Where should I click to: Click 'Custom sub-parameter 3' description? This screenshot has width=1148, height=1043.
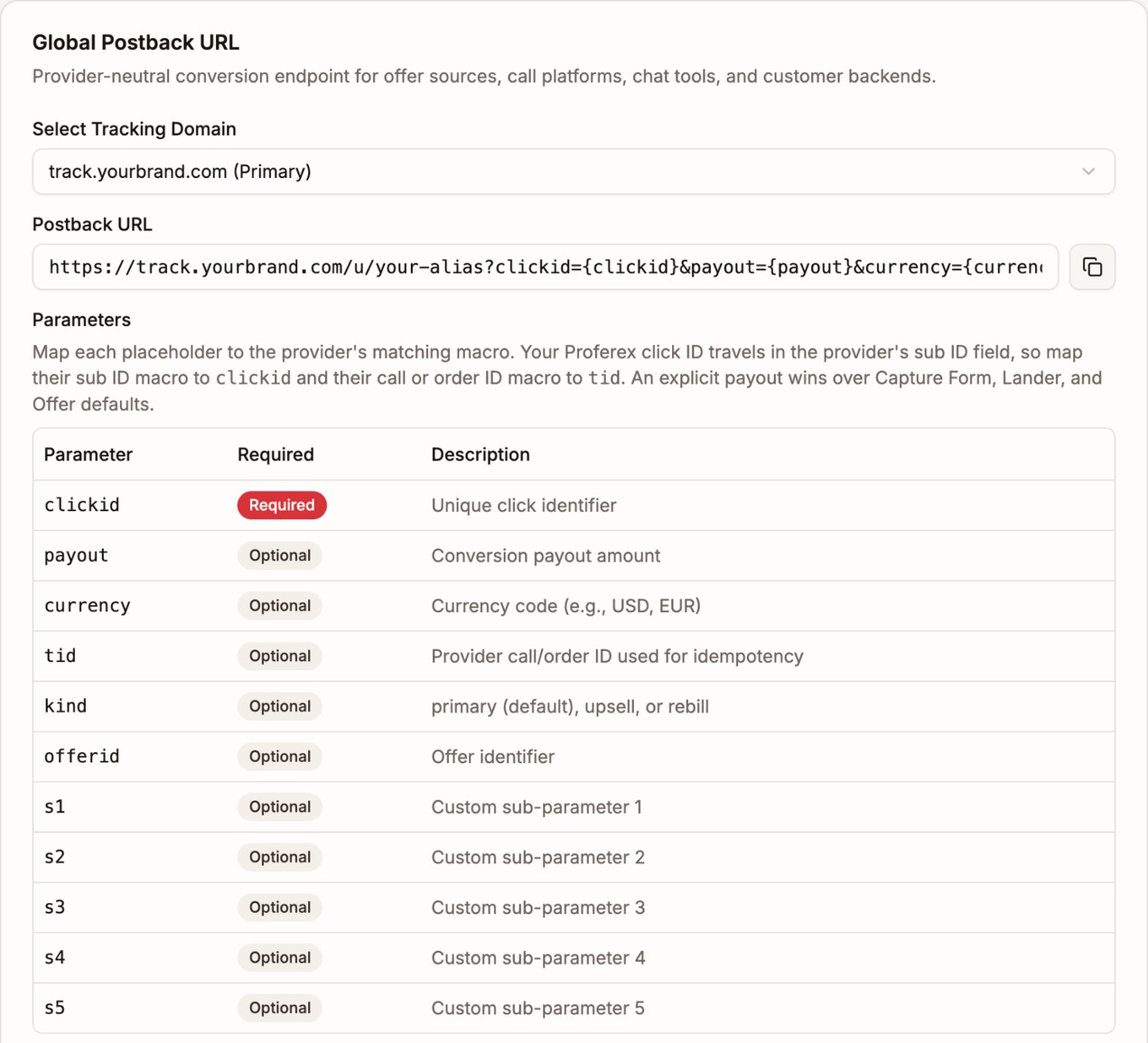[x=538, y=908]
